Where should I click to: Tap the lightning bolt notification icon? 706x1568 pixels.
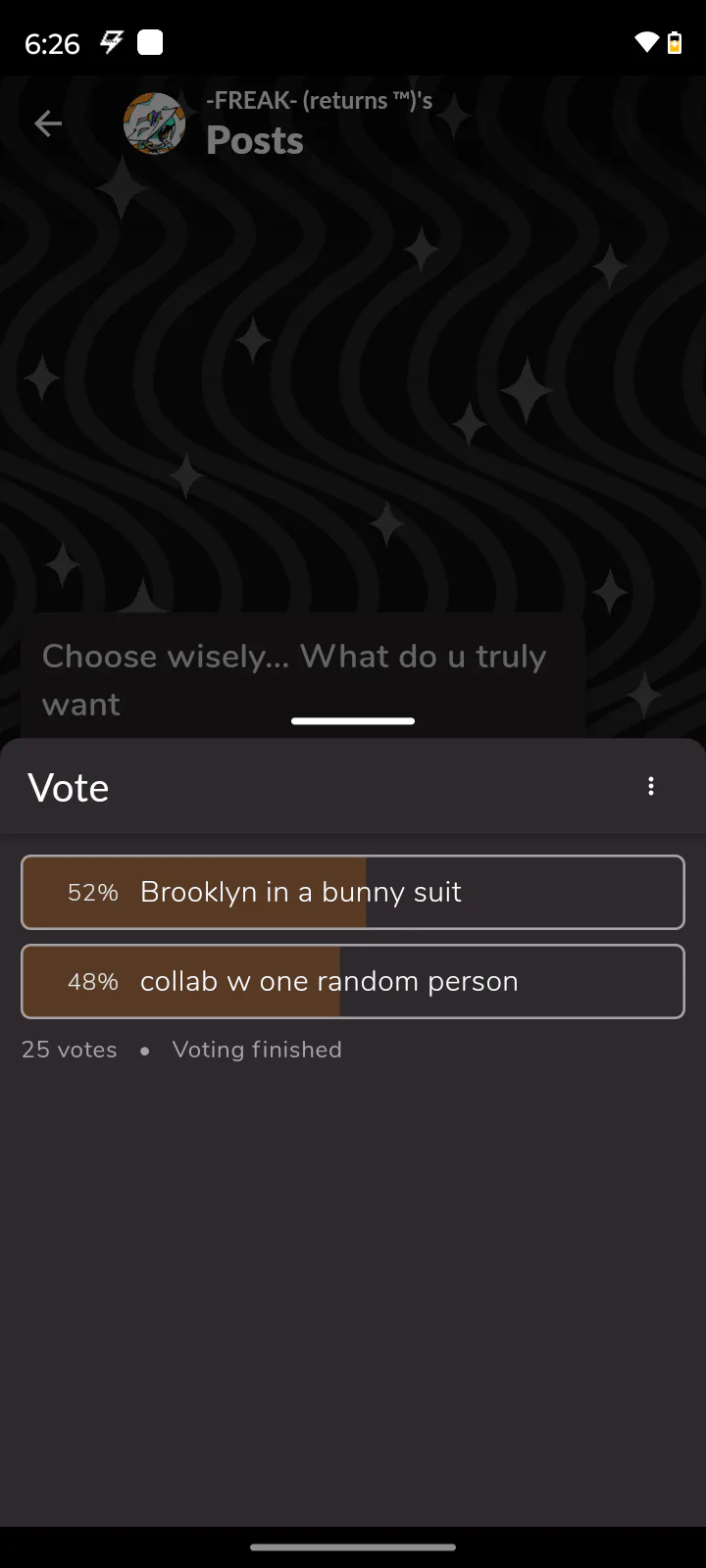tap(112, 42)
